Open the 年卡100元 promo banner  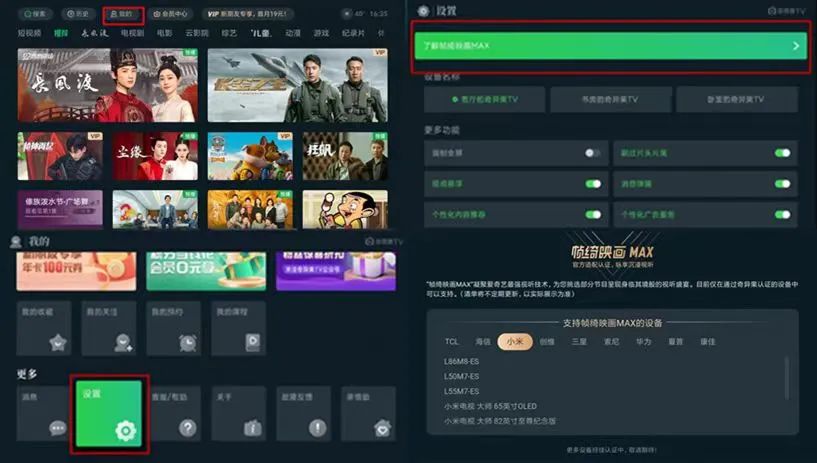coord(77,271)
